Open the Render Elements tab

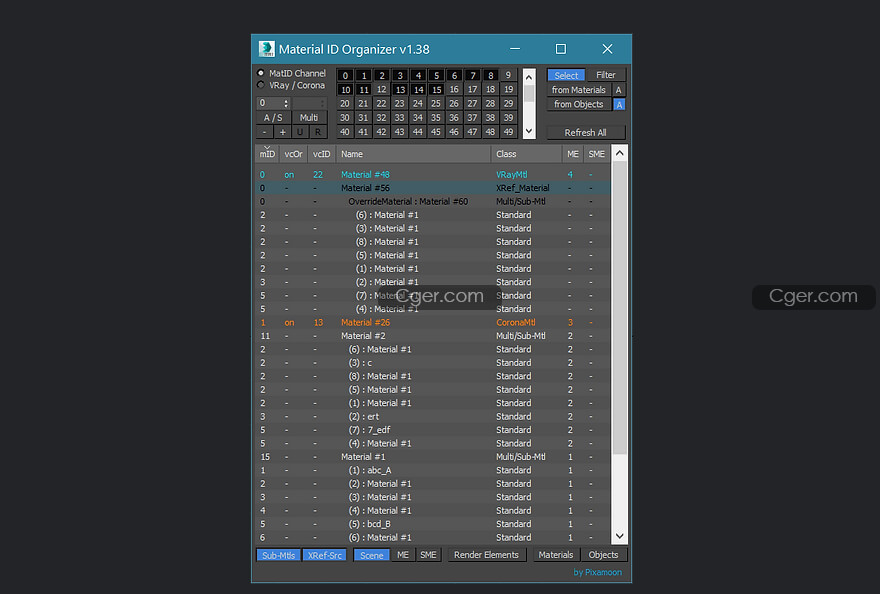click(x=487, y=555)
